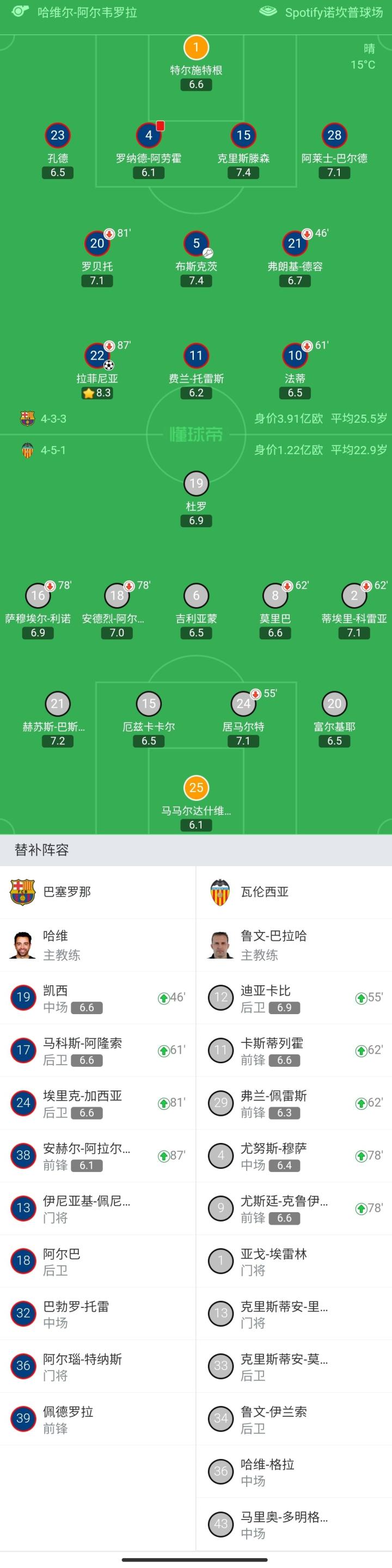392x1568 pixels.
Task: Select substitute 凯西 in Barcelona bench list
Action: tap(97, 998)
